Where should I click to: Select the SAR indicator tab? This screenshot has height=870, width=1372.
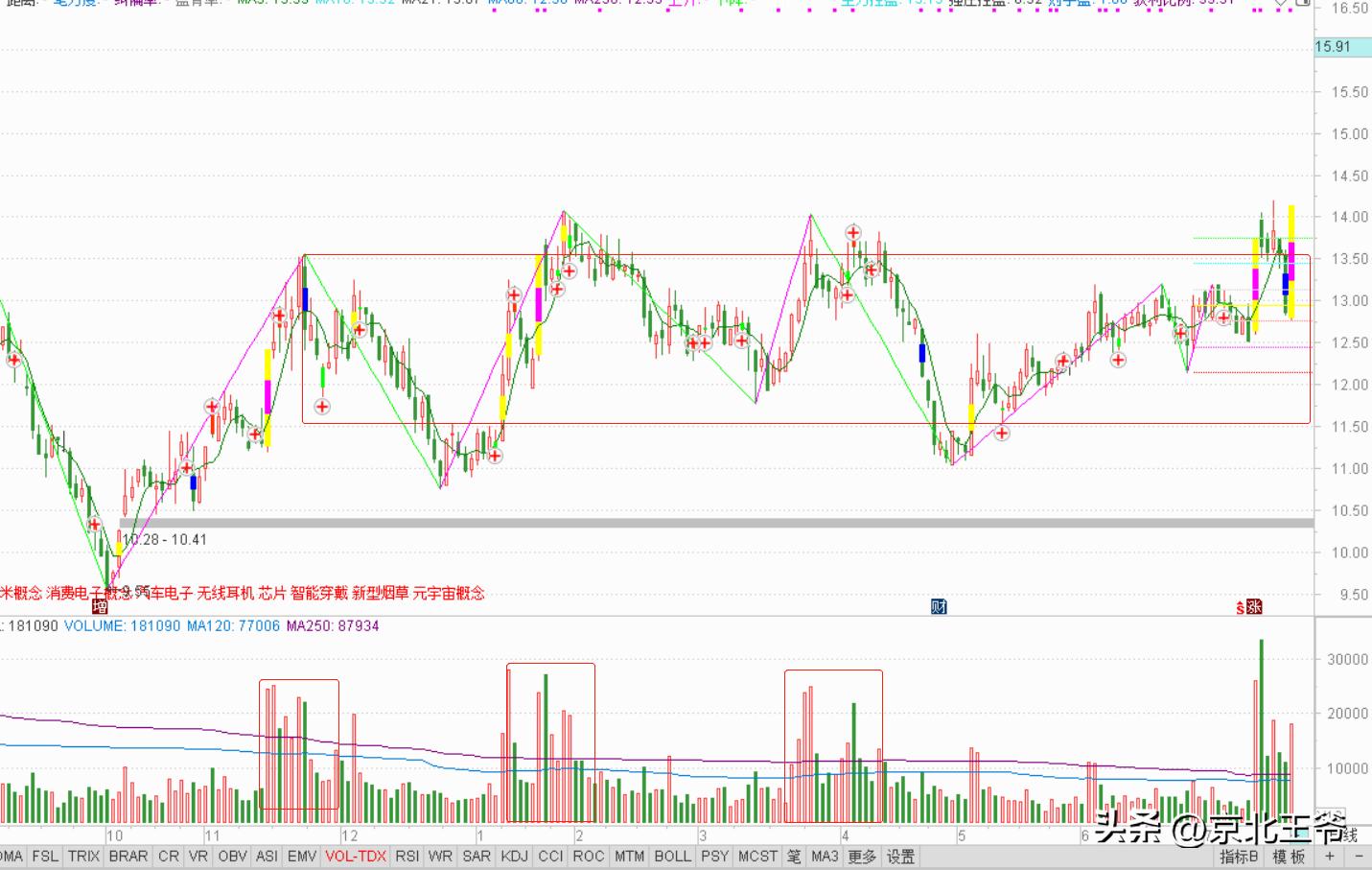(x=477, y=857)
